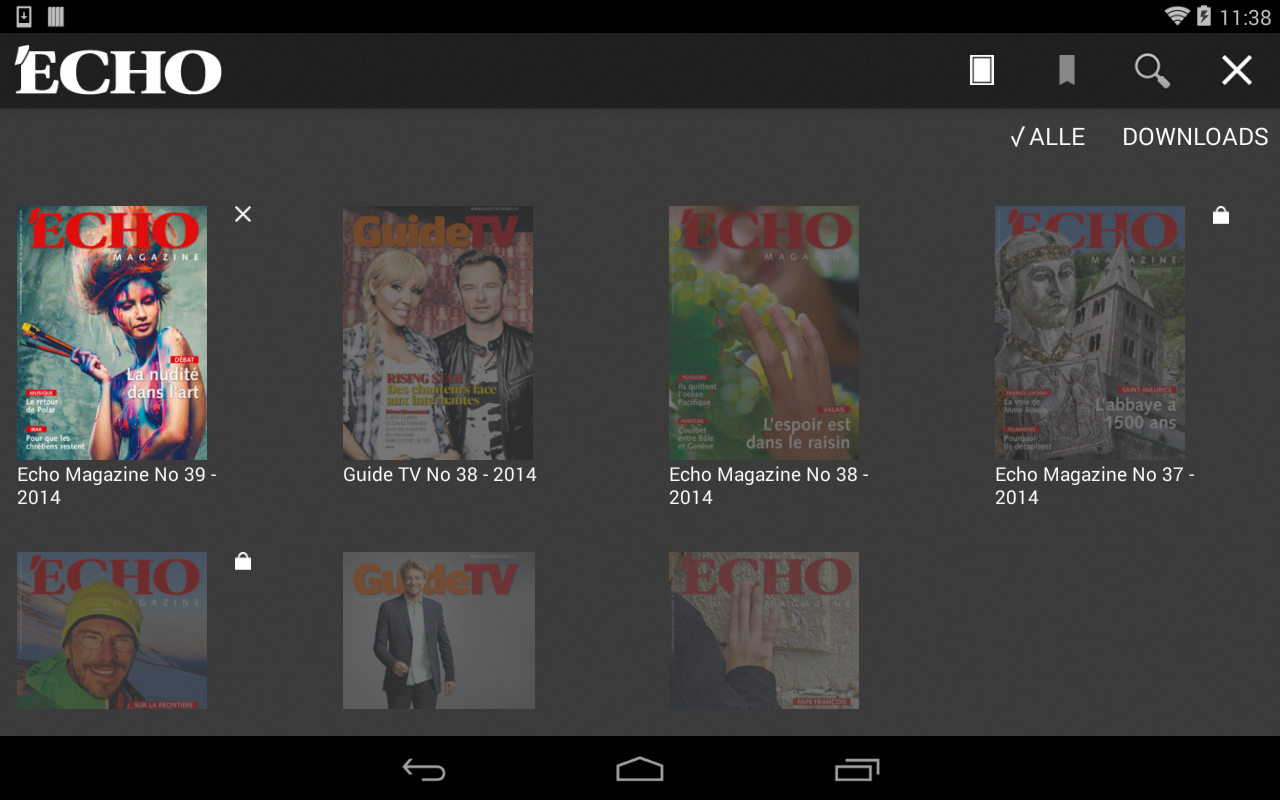Tap the Wi-Fi status icon
The width and height of the screenshot is (1280, 800).
pyautogui.click(x=1177, y=16)
